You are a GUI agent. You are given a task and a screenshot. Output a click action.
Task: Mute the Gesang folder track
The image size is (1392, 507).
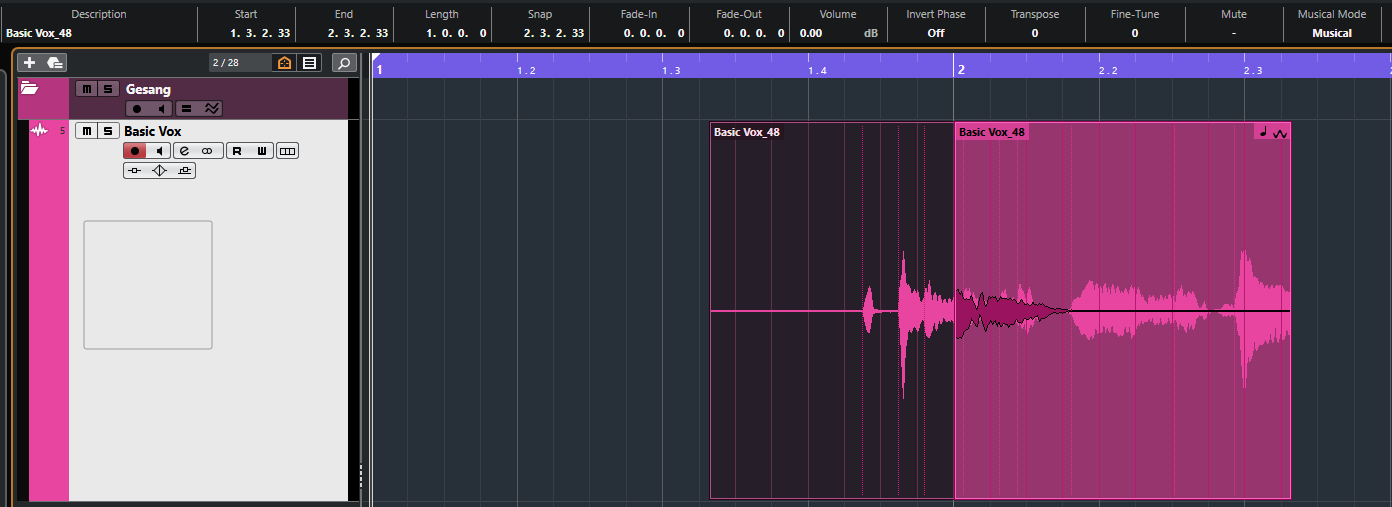pyautogui.click(x=86, y=89)
